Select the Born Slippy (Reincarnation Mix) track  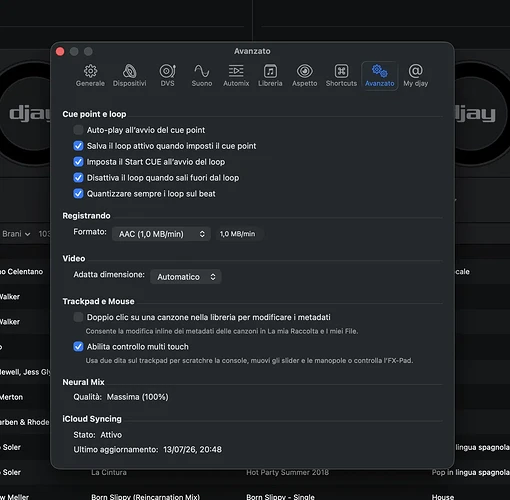[145, 497]
